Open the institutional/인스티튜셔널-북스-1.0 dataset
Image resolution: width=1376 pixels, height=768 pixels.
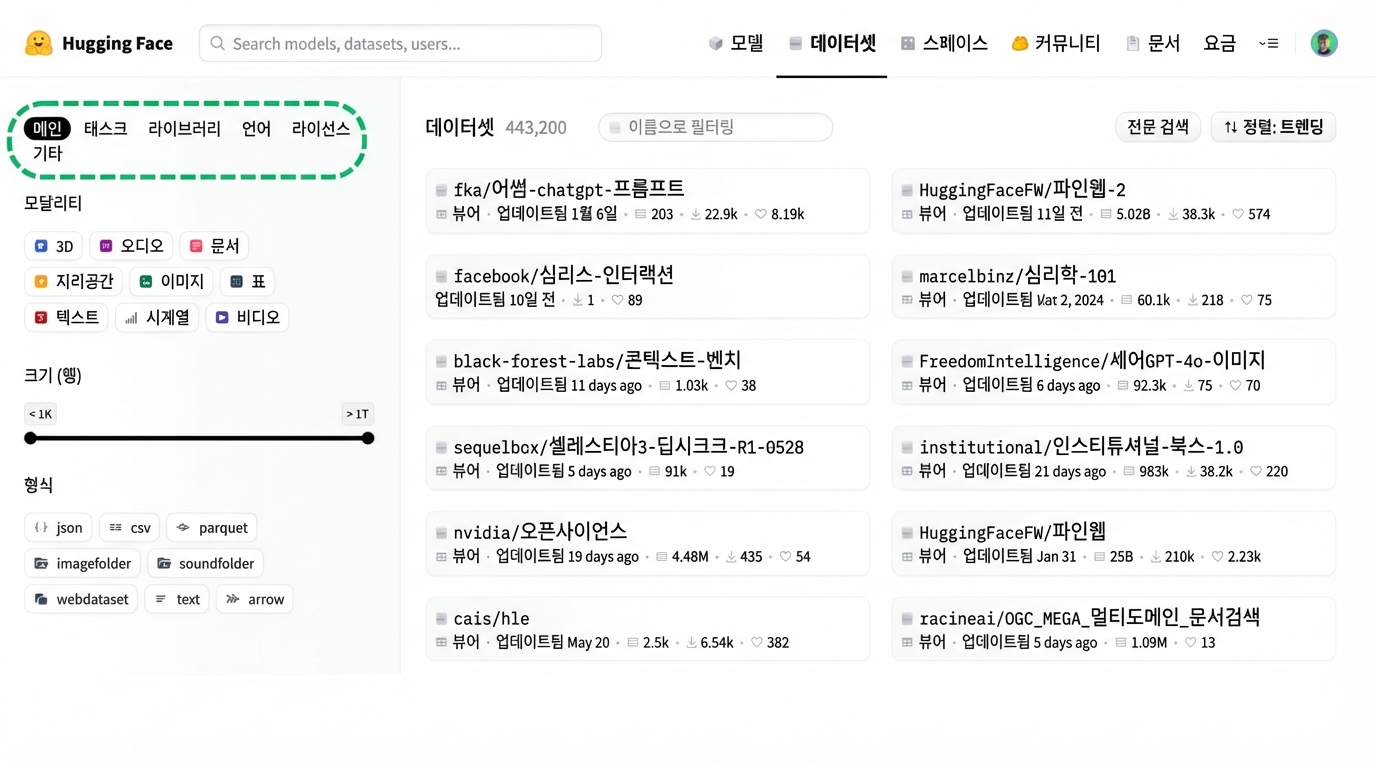[x=1113, y=458]
